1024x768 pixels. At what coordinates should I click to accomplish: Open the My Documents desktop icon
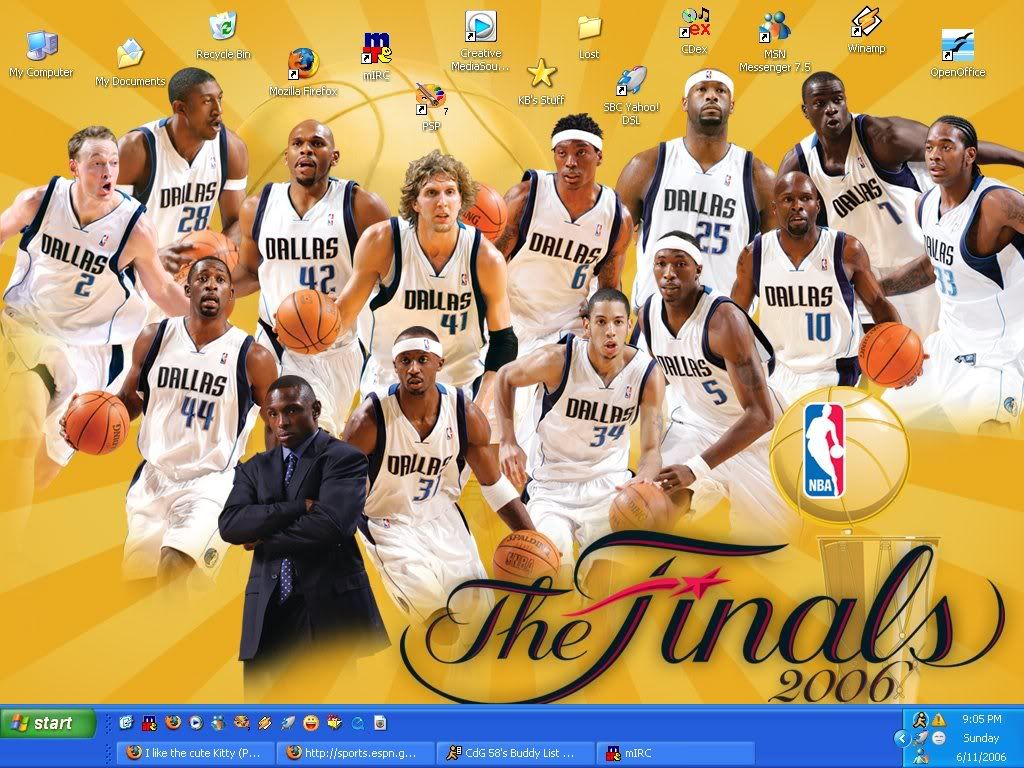click(130, 63)
